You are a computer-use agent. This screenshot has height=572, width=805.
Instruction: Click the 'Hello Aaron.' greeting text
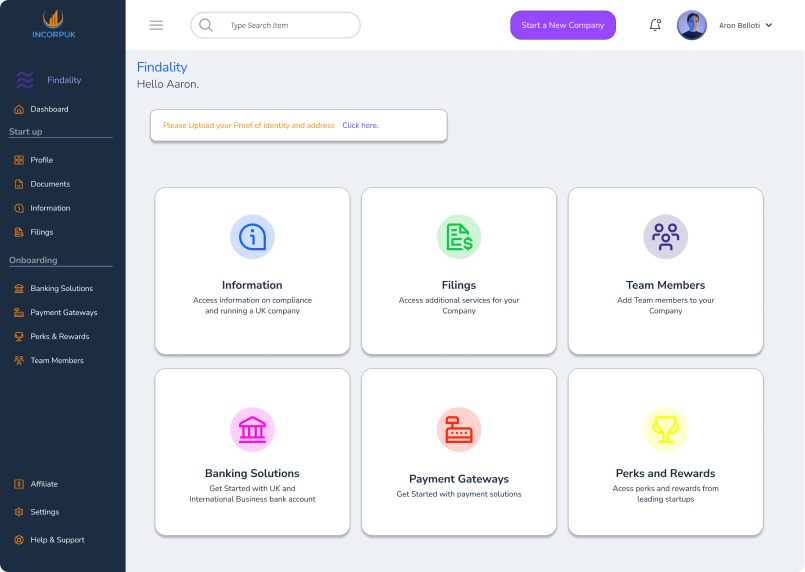[x=168, y=84]
